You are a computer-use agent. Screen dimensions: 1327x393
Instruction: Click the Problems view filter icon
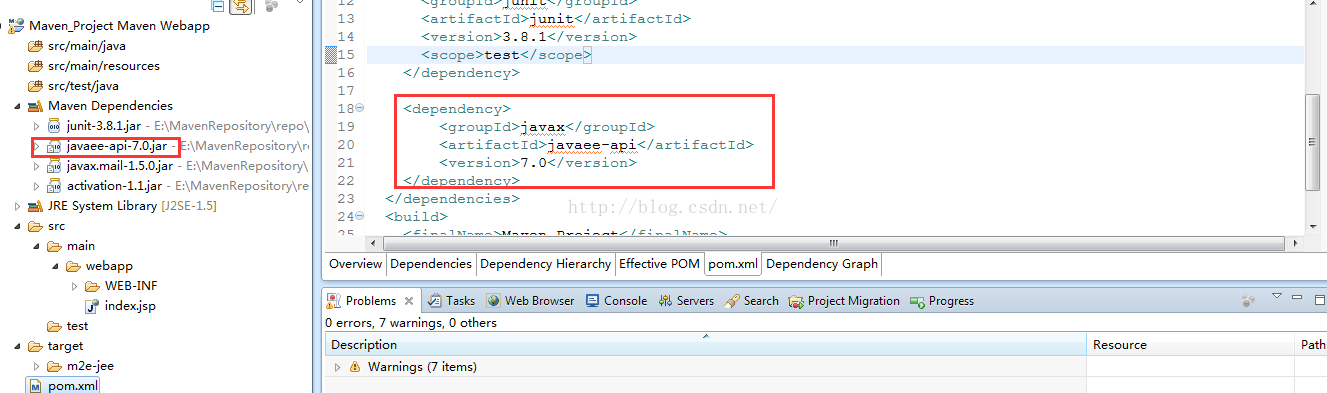click(x=1248, y=300)
